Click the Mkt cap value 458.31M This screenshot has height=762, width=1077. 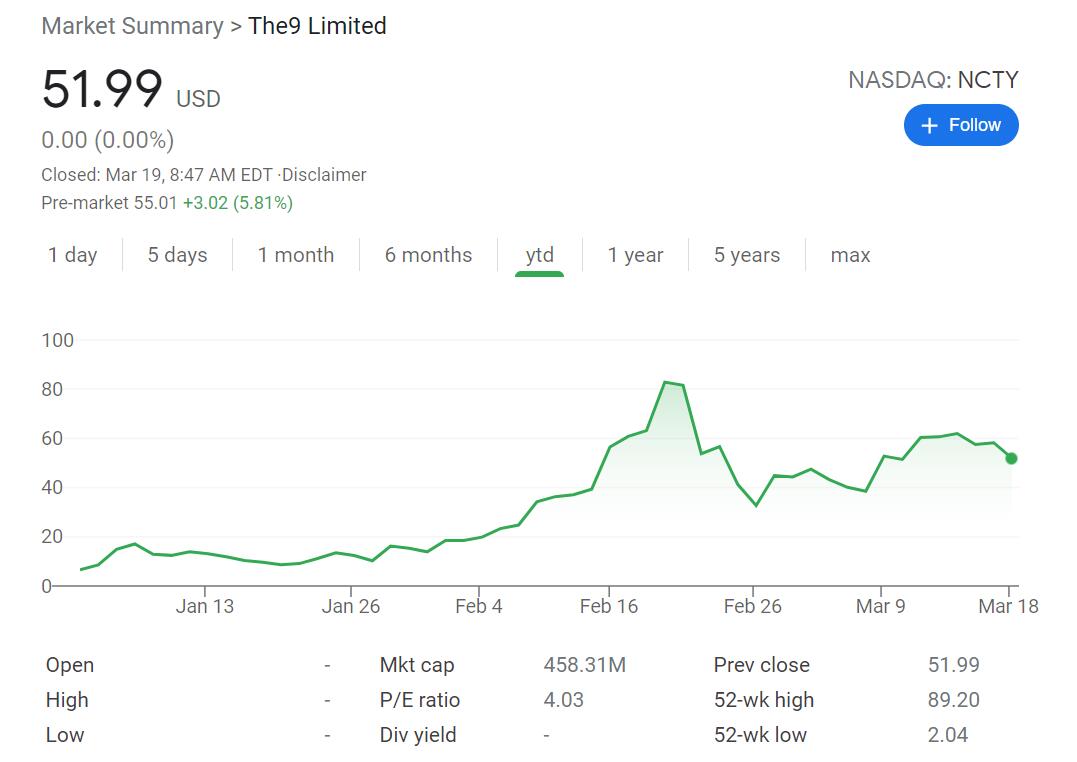(x=584, y=665)
